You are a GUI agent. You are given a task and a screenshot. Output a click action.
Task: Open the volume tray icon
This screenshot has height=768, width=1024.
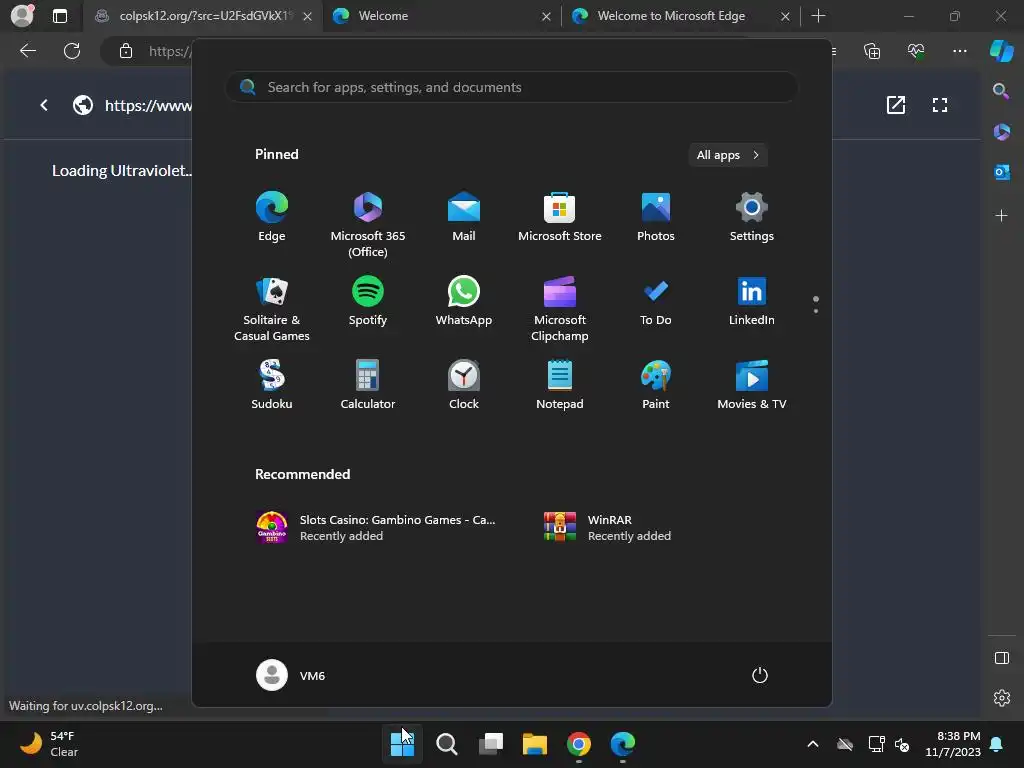902,744
